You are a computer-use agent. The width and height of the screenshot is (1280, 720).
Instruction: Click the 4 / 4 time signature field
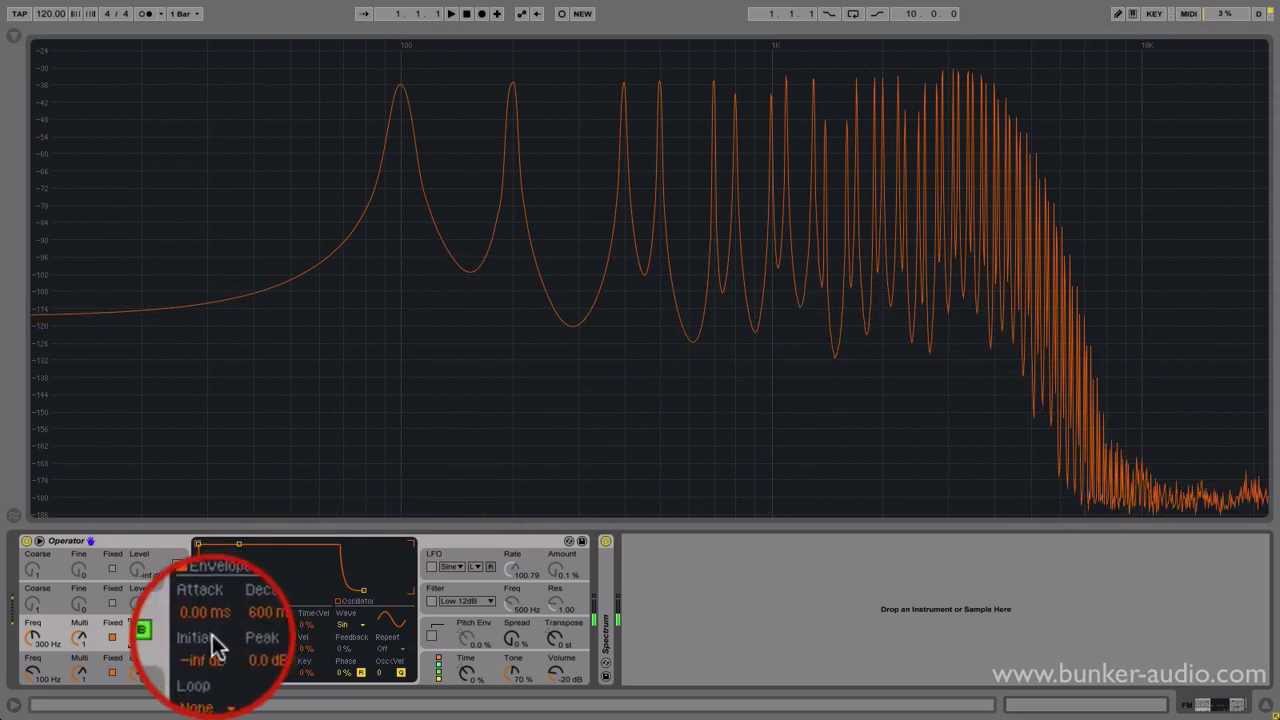[x=116, y=14]
